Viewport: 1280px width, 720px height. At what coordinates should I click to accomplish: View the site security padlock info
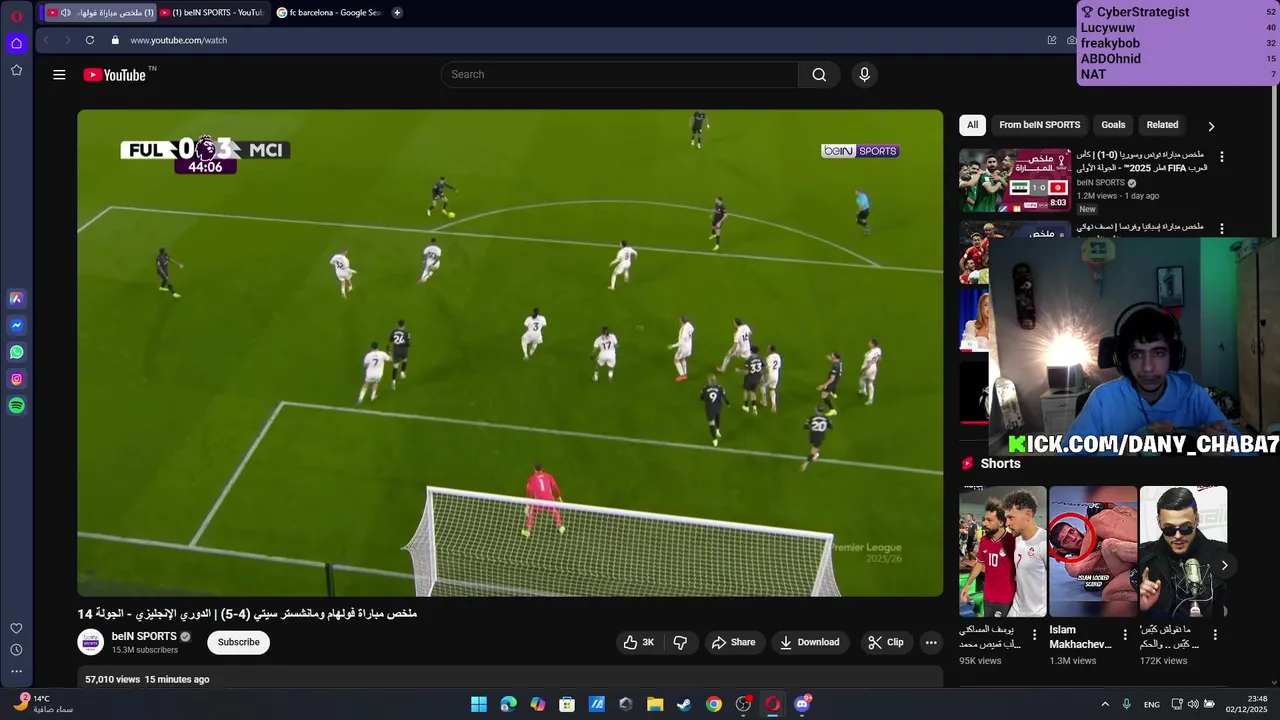click(115, 40)
